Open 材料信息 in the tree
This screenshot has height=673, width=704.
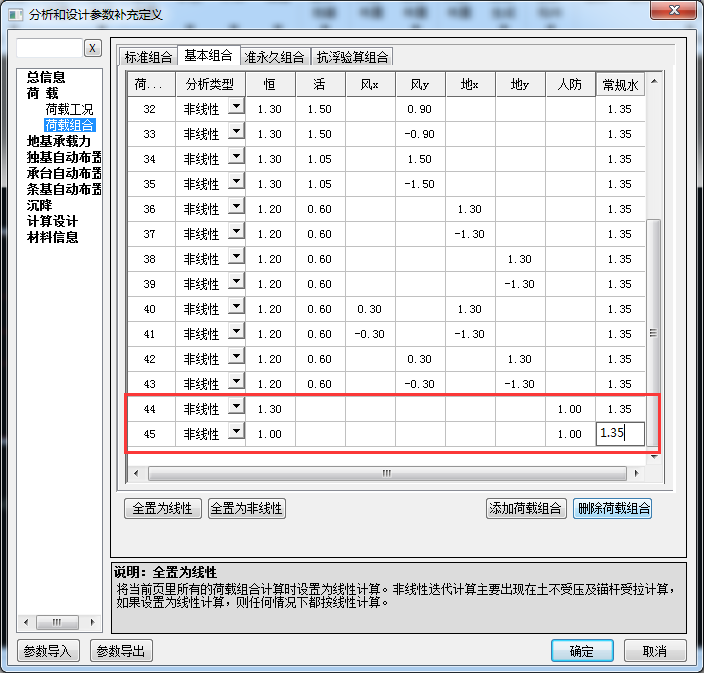click(x=52, y=237)
